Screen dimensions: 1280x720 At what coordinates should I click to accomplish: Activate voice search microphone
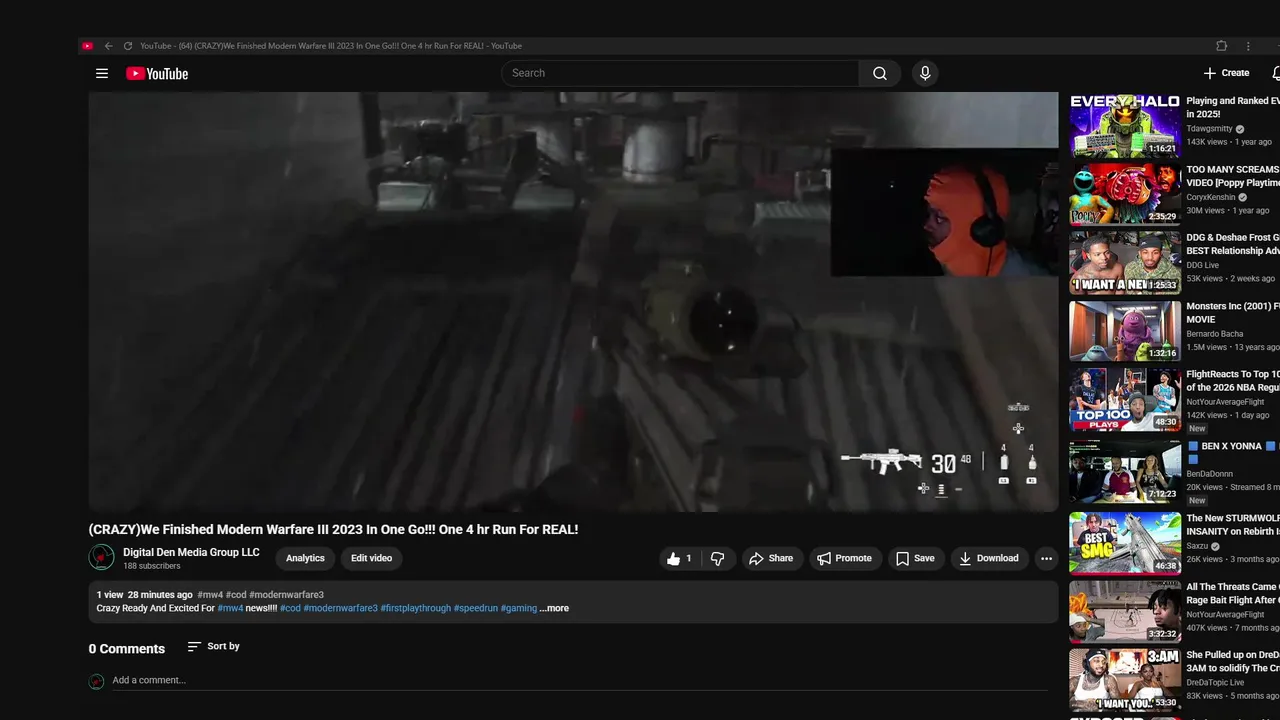(925, 73)
